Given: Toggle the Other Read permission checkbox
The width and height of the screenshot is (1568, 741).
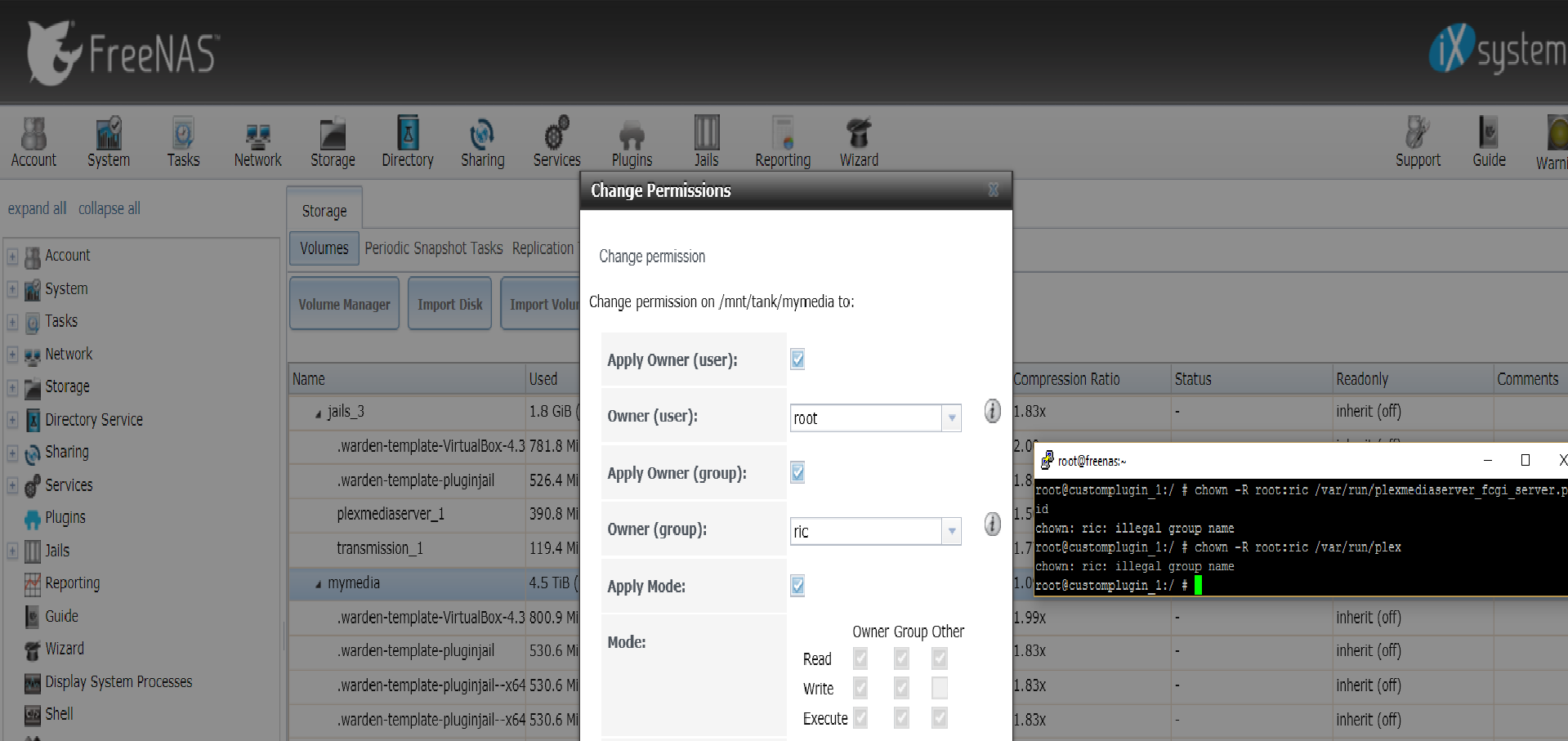Looking at the screenshot, I should click(940, 658).
